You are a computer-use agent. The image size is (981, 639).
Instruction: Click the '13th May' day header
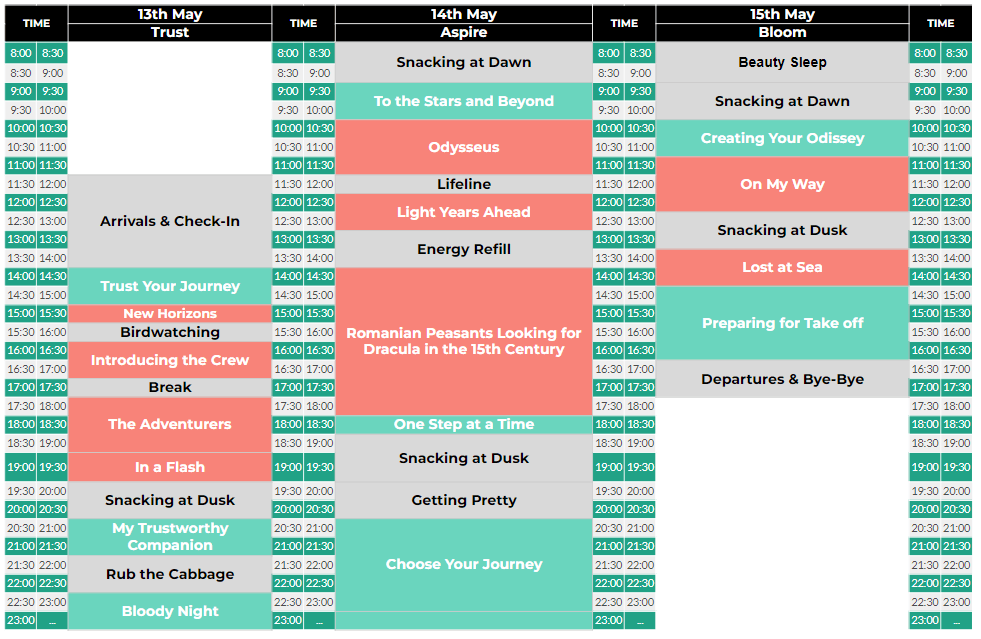point(170,14)
